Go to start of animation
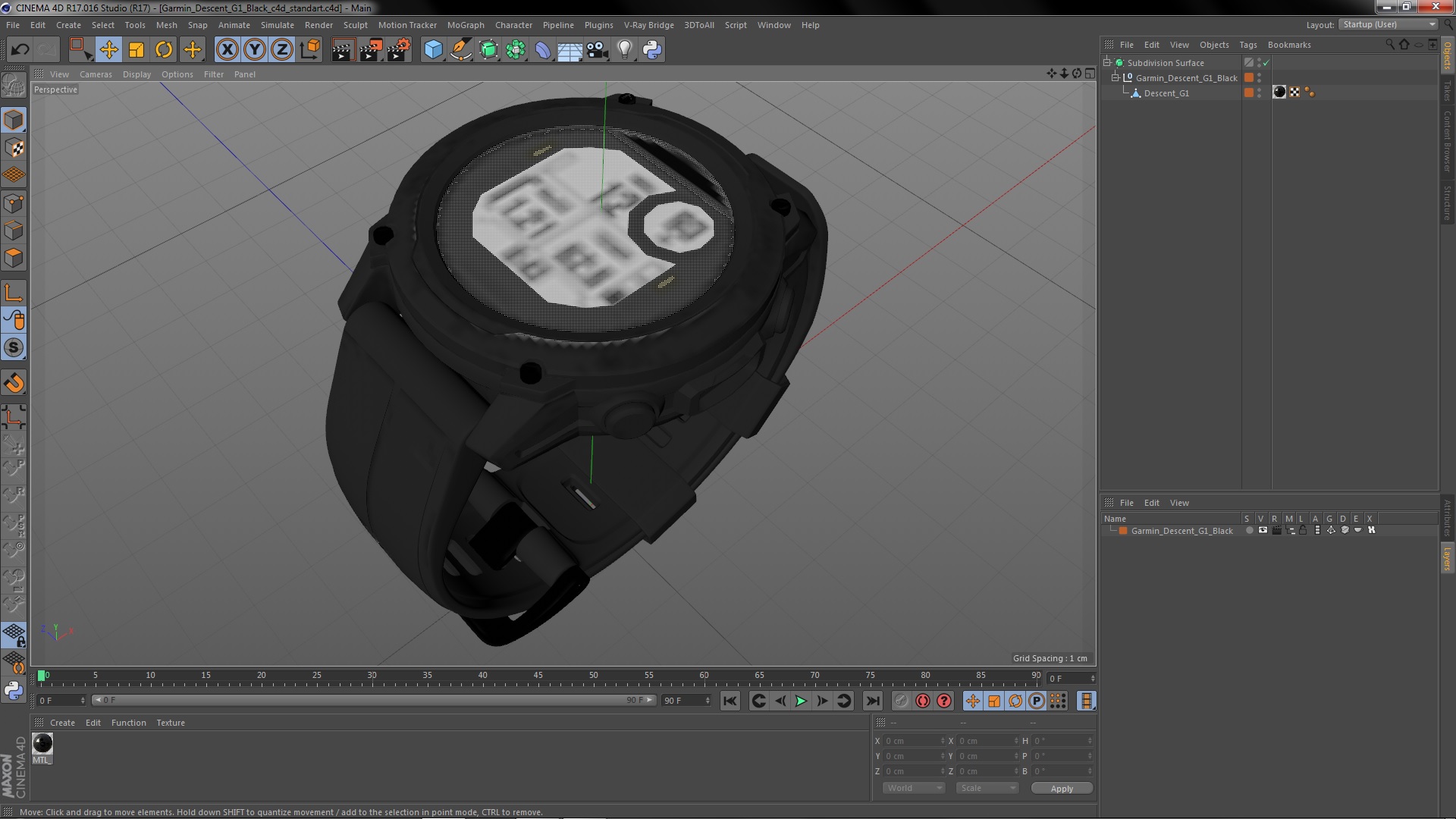The image size is (1456, 819). tap(730, 701)
